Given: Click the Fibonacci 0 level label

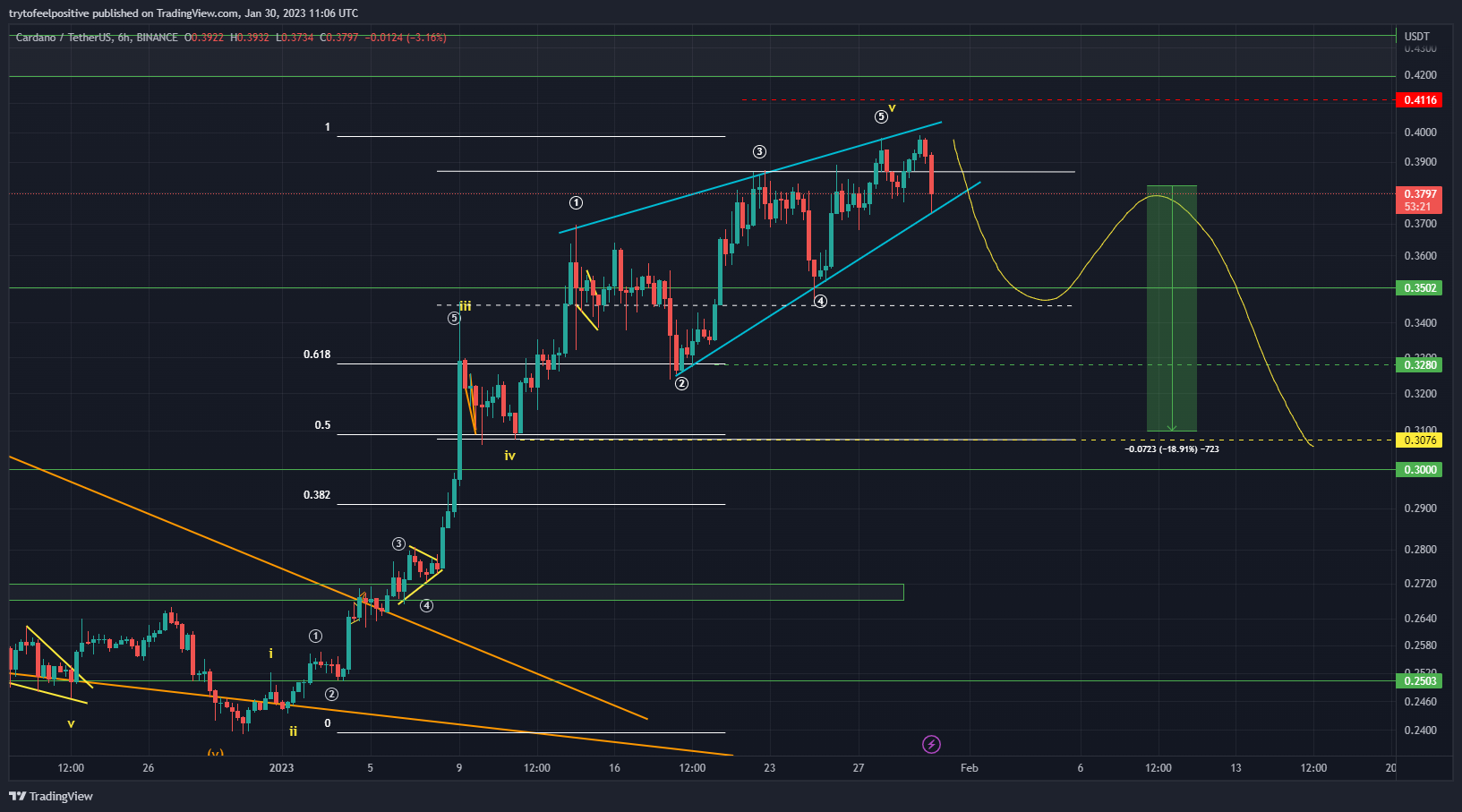Looking at the screenshot, I should tap(328, 723).
